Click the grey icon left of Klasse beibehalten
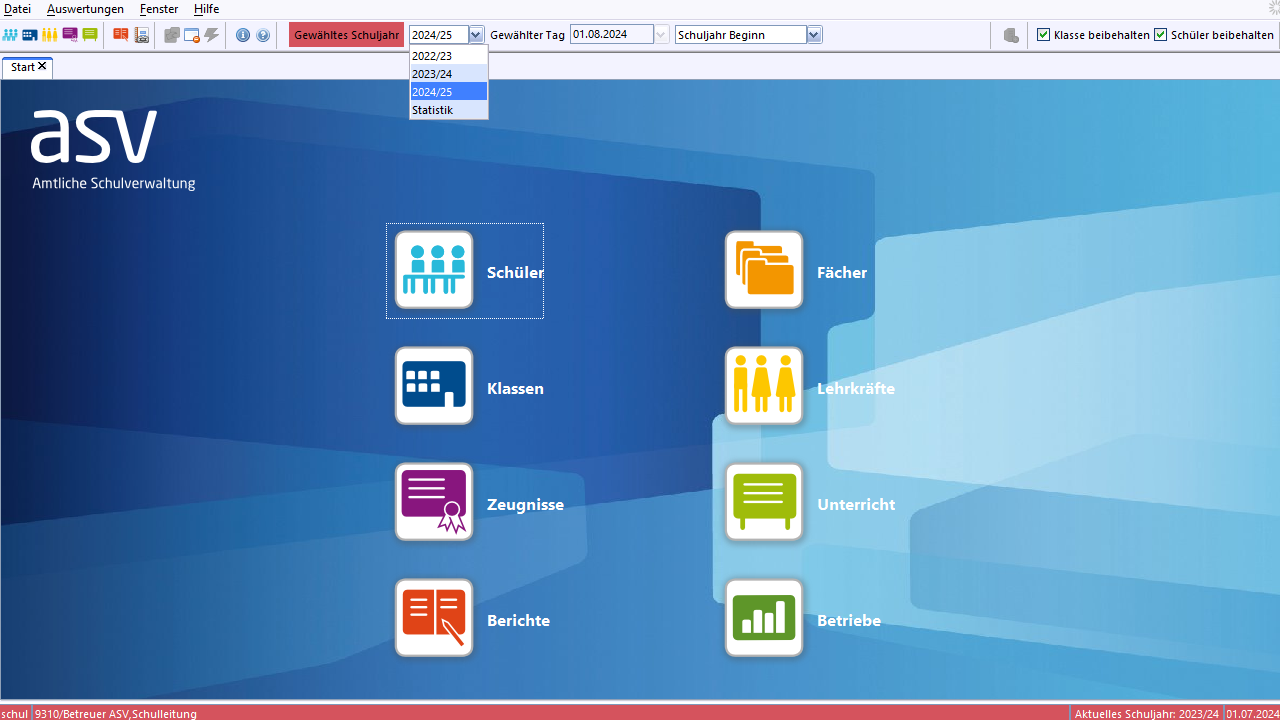 pyautogui.click(x=1011, y=35)
